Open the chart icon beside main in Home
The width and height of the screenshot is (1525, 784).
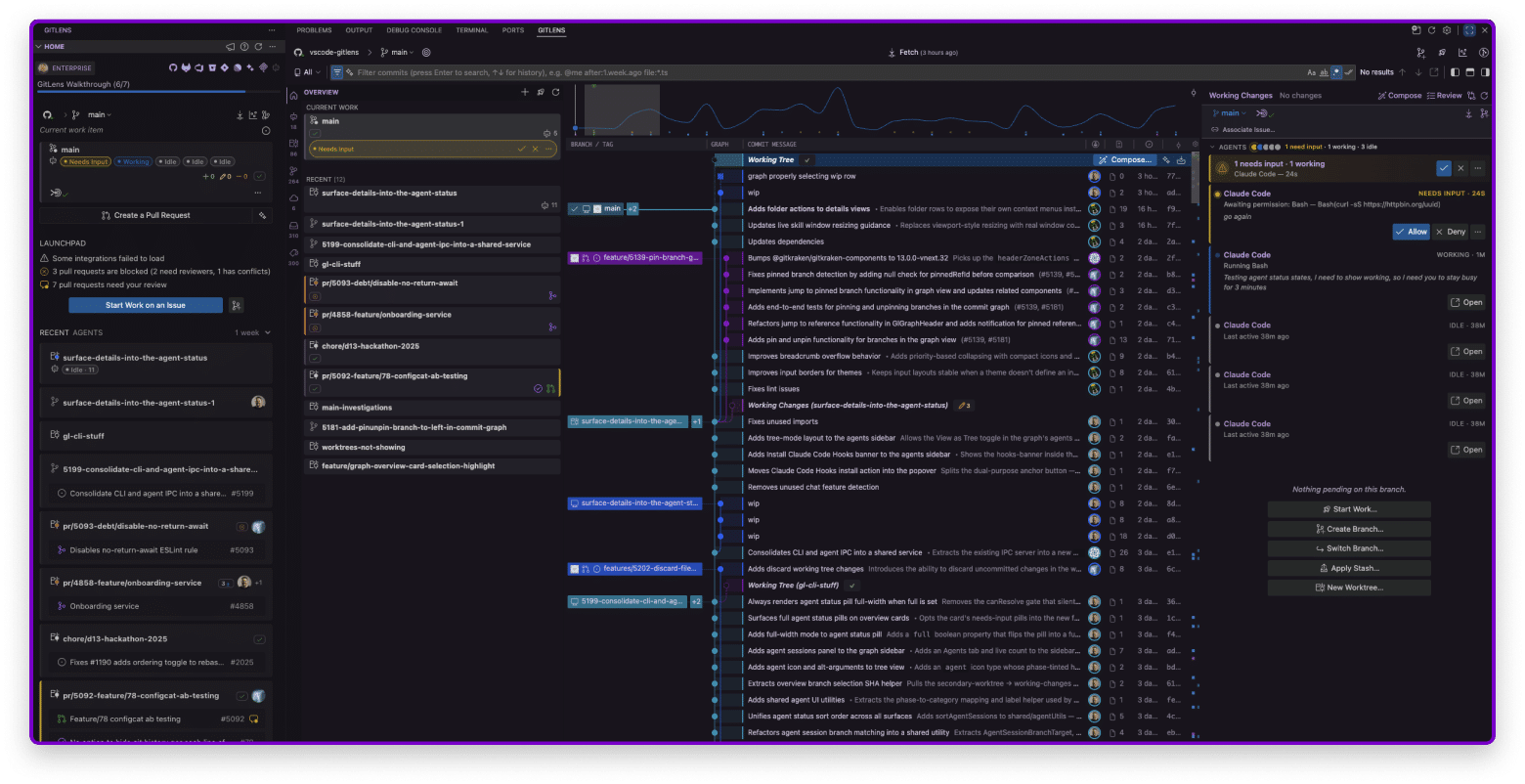point(252,114)
